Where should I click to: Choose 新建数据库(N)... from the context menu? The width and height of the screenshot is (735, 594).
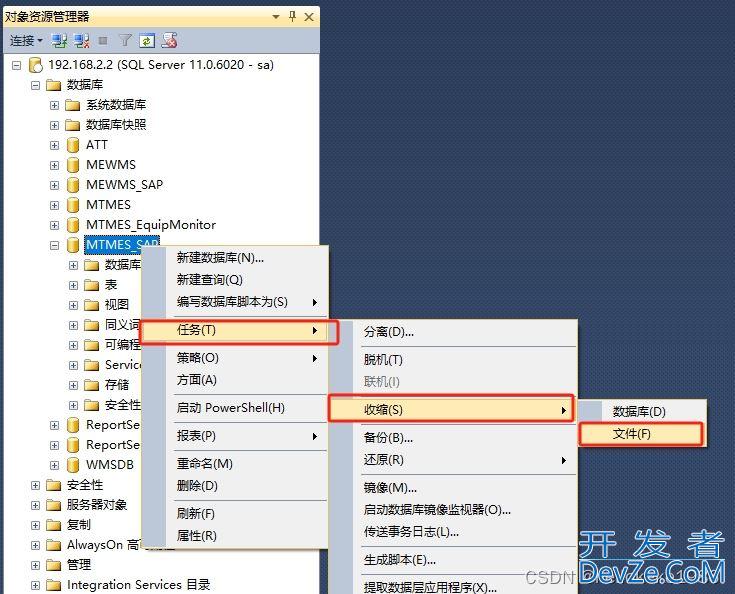point(234,258)
